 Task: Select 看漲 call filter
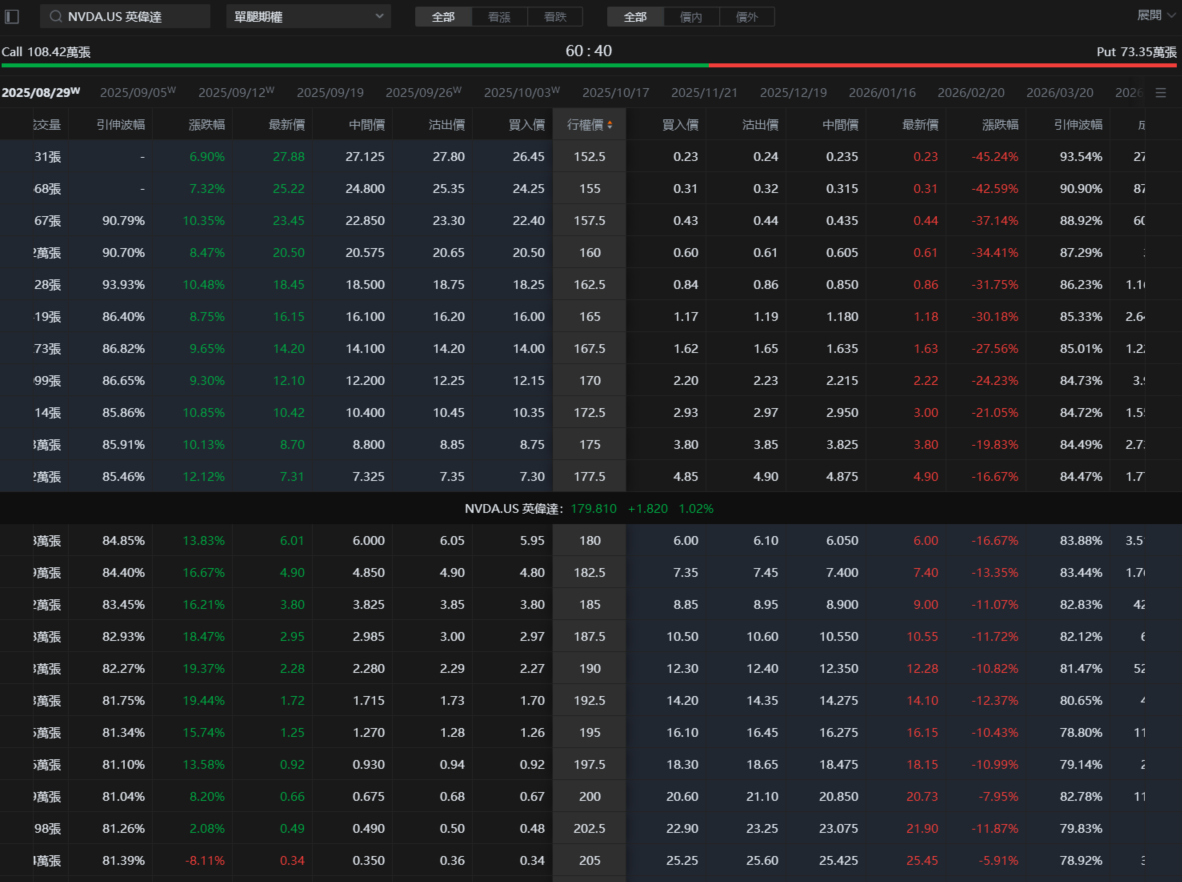click(x=499, y=17)
